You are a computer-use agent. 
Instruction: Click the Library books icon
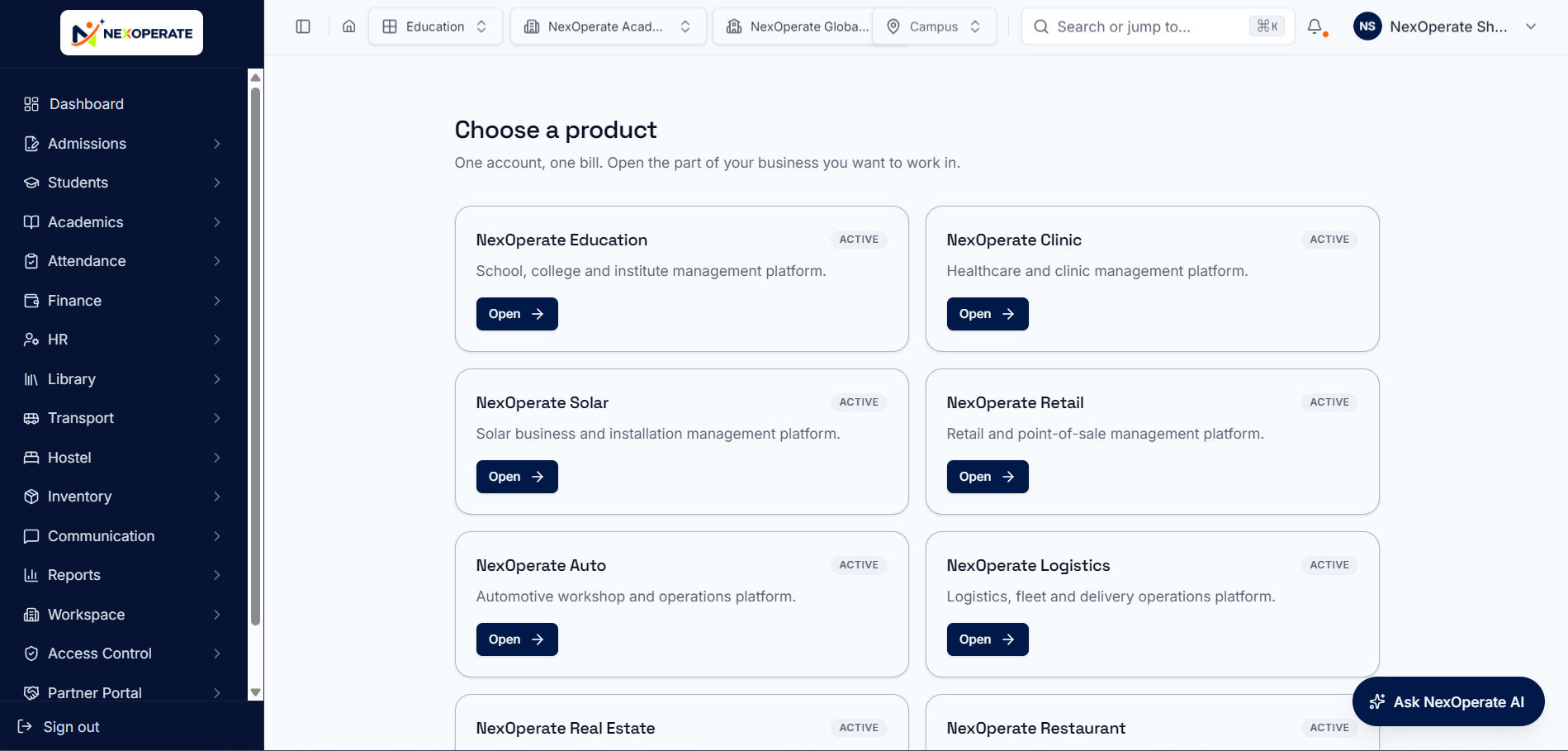(31, 379)
